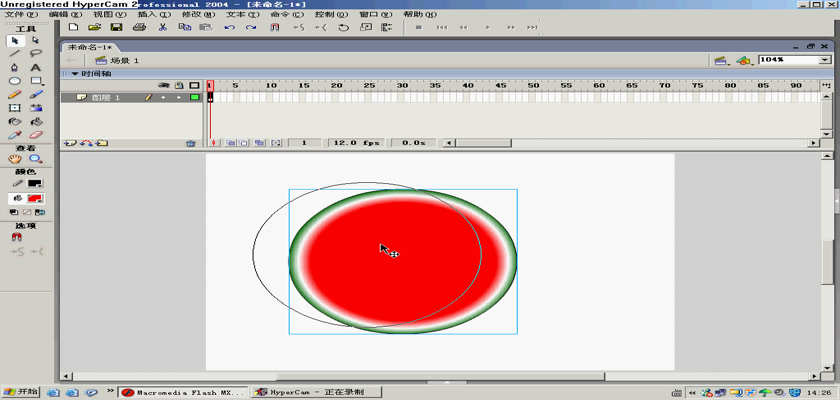Collapse the 时间轴 timeline panel
This screenshot has height=400, width=840.
(75, 73)
